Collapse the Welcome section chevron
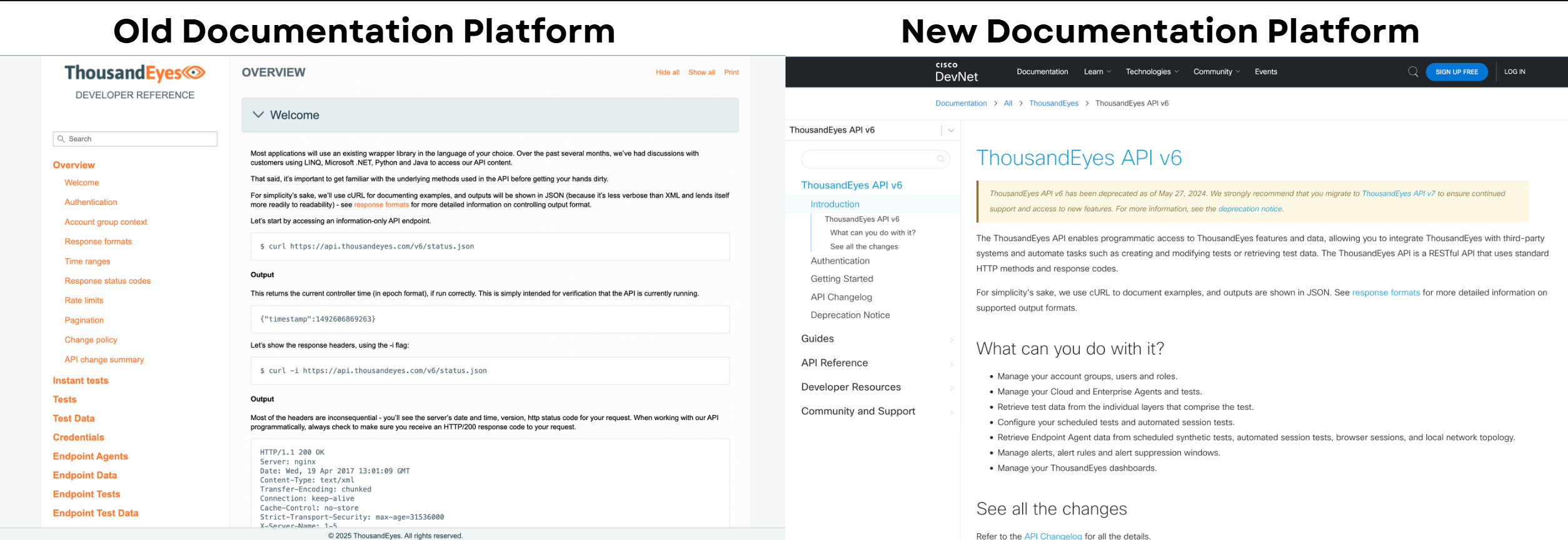Image resolution: width=1568 pixels, height=540 pixels. 258,115
